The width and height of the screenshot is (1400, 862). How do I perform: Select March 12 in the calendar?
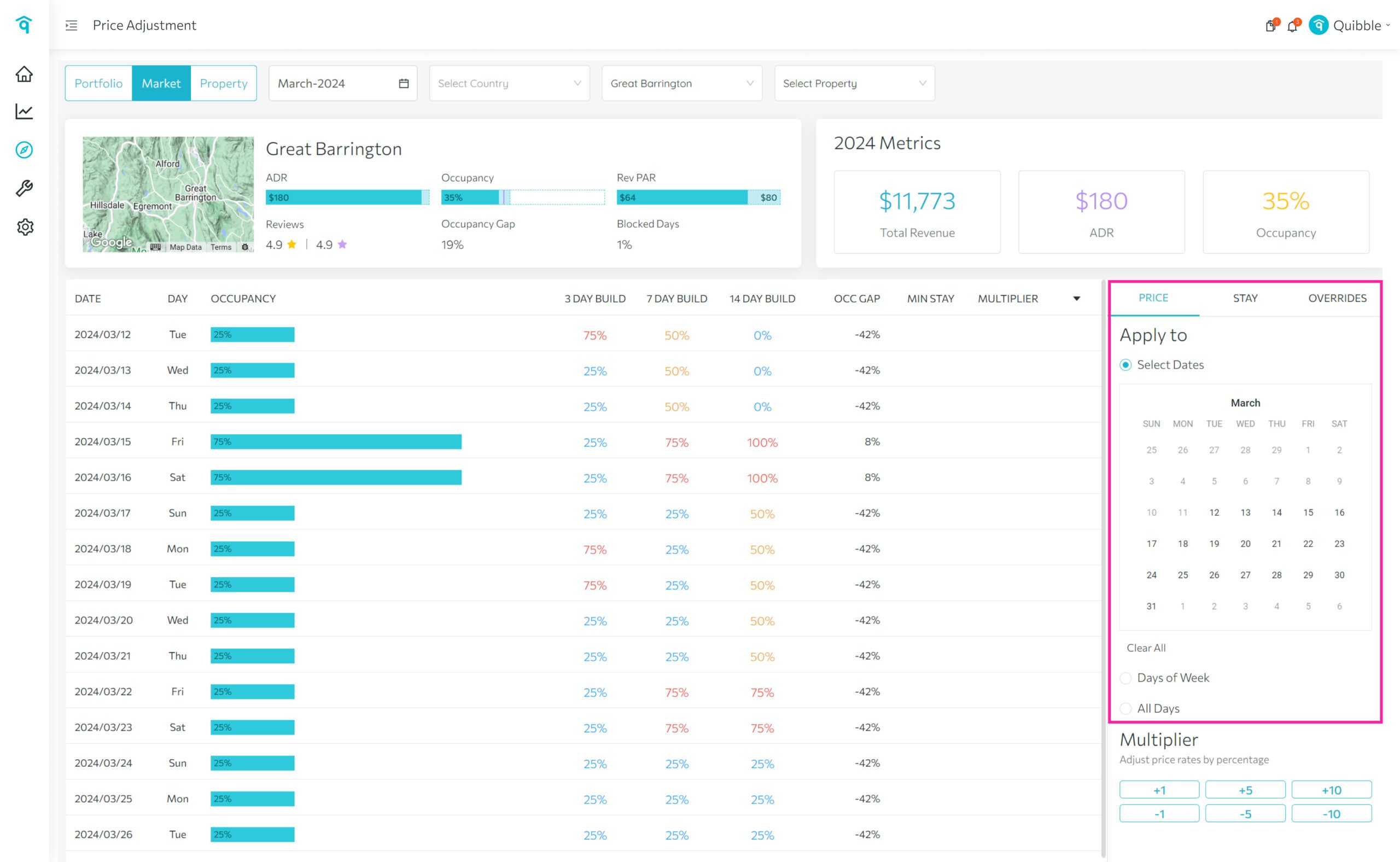coord(1214,512)
